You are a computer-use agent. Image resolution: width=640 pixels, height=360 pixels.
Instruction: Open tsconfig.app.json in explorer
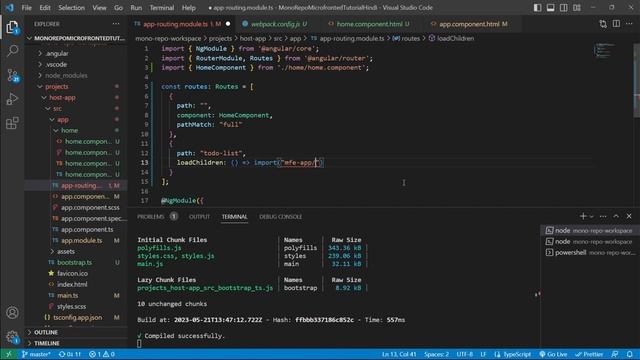point(78,317)
